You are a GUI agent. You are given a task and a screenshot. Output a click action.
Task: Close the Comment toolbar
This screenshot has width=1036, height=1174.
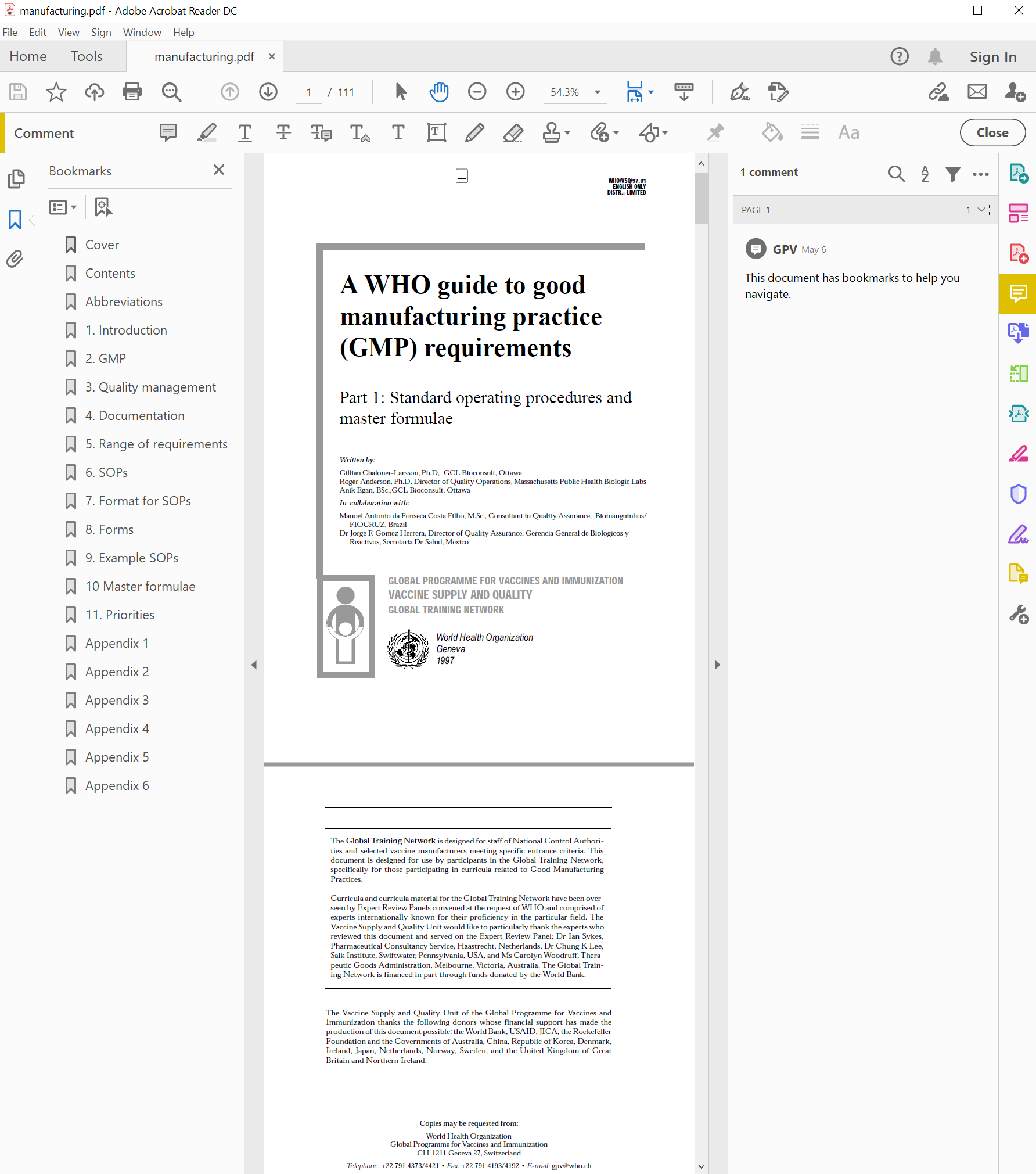(x=992, y=132)
